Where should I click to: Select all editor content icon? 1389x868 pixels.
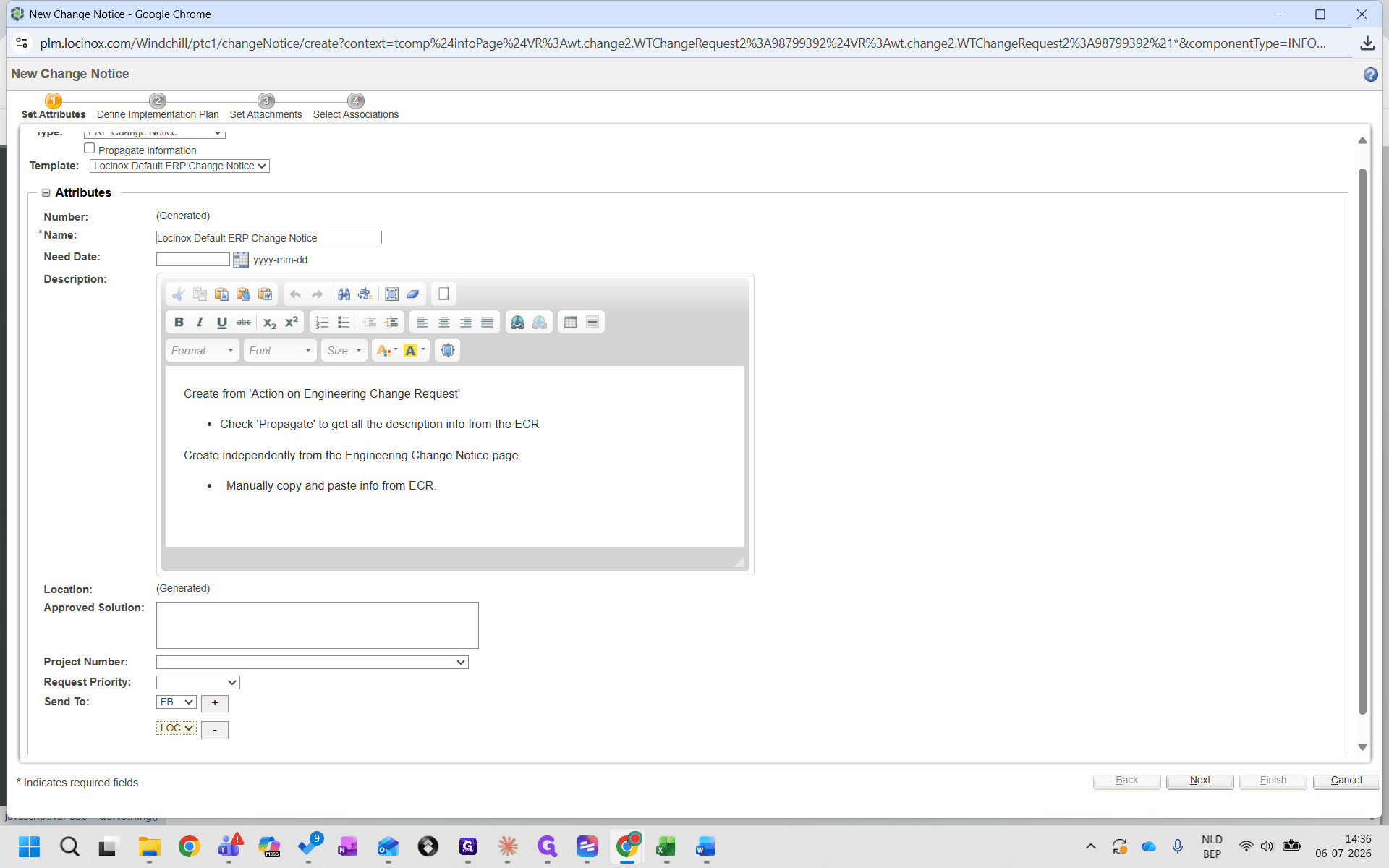391,294
